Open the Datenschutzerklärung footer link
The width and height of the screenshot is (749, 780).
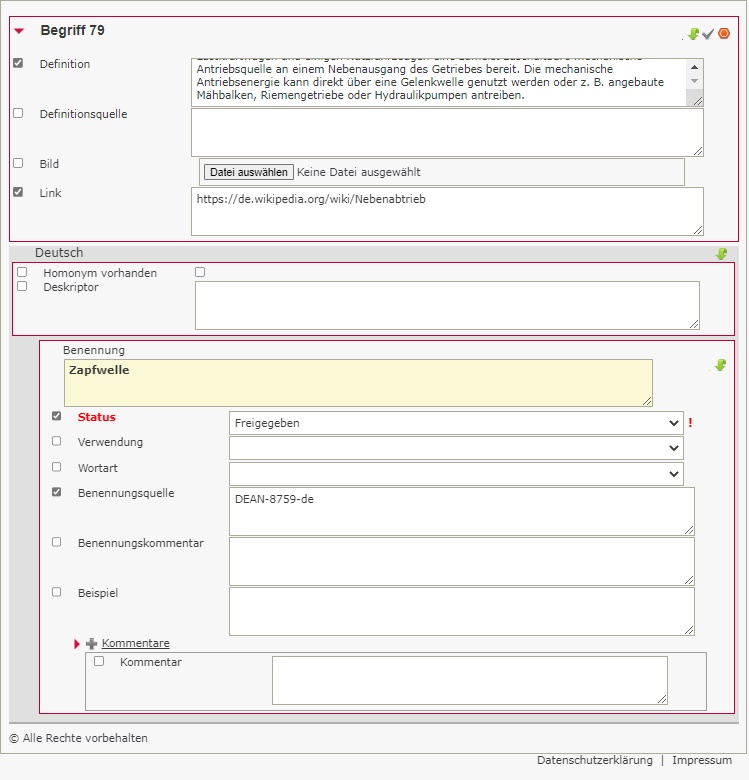[594, 760]
